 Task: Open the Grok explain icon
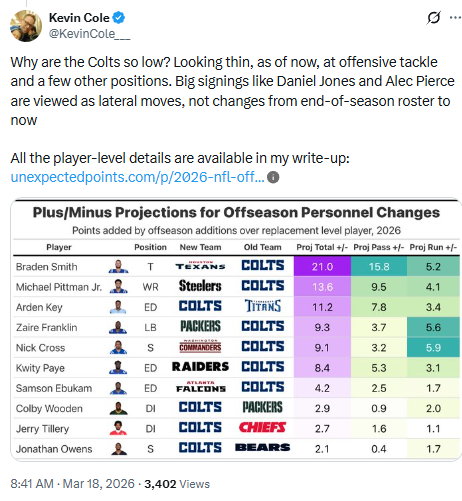click(x=433, y=18)
